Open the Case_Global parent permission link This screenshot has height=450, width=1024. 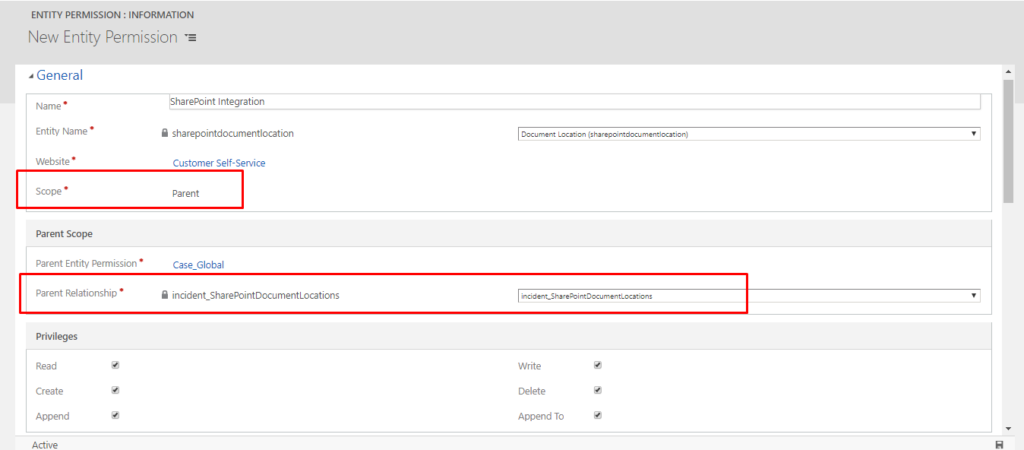pyautogui.click(x=199, y=265)
